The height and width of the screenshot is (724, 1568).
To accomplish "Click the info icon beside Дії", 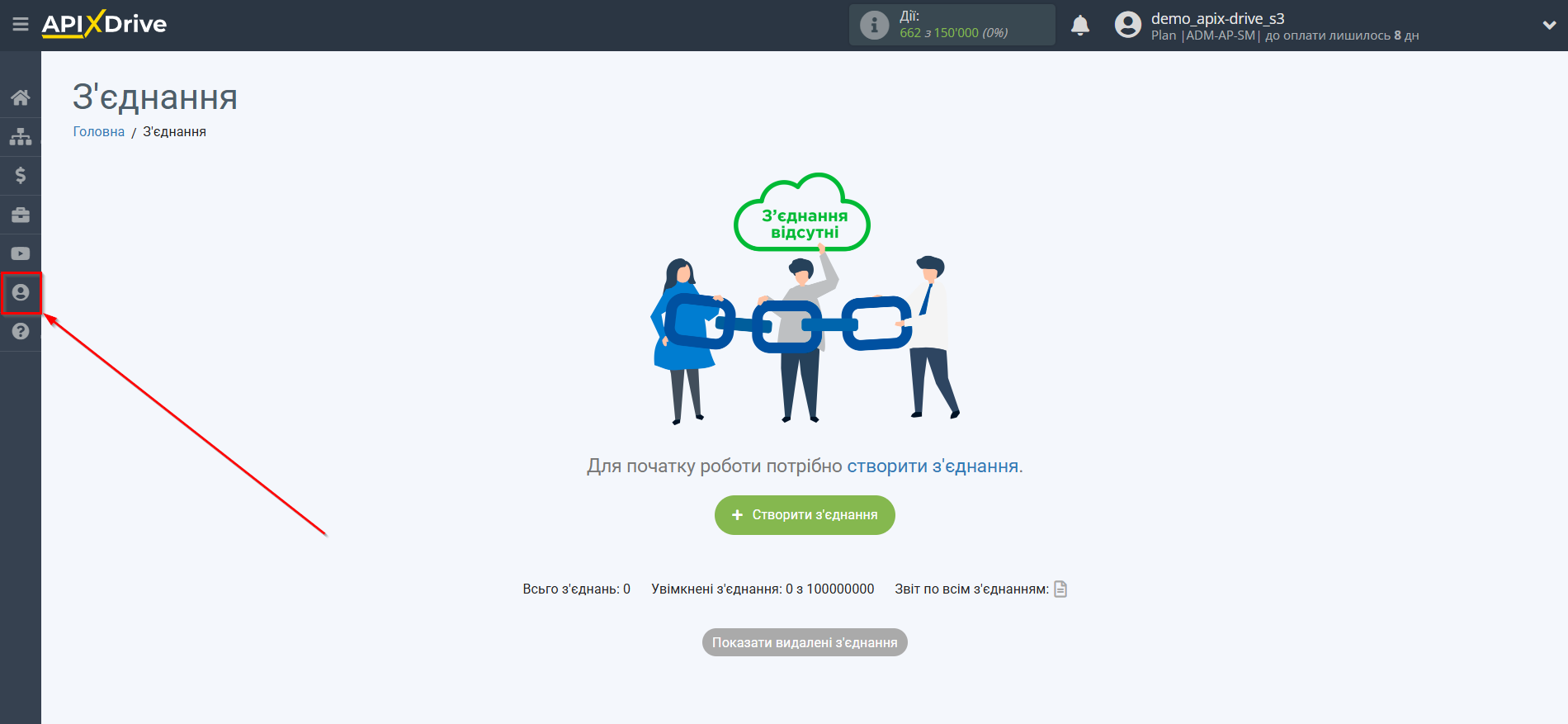I will (x=874, y=25).
